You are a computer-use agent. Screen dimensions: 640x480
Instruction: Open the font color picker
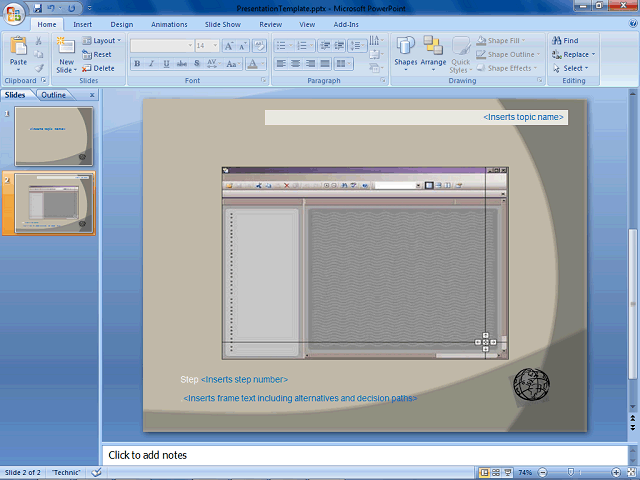(x=257, y=64)
